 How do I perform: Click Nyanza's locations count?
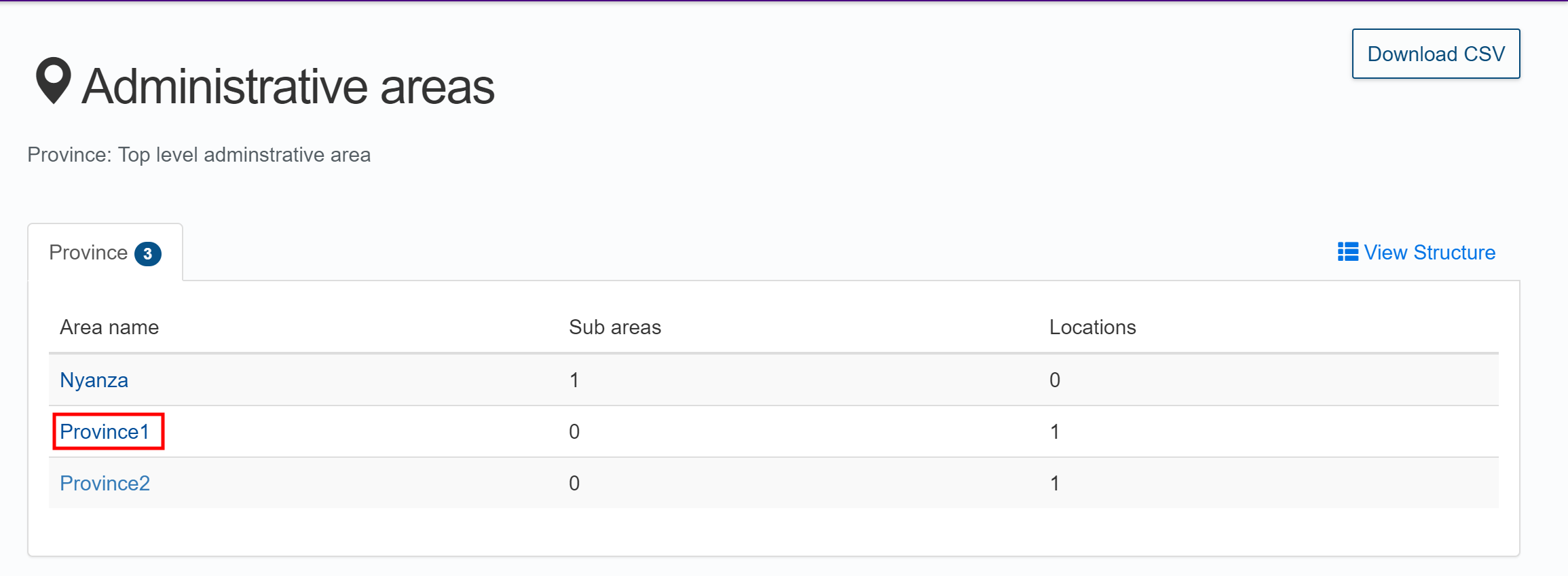click(1054, 380)
